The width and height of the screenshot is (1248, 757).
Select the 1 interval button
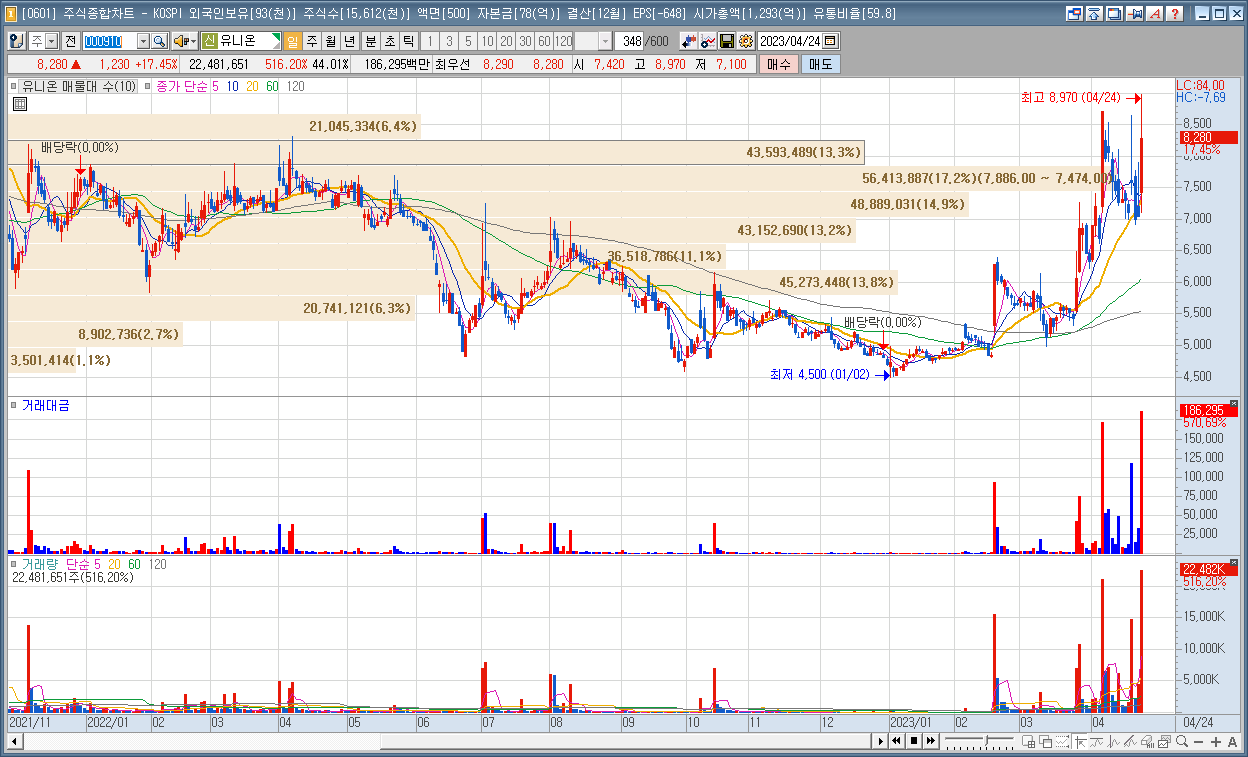[x=430, y=41]
